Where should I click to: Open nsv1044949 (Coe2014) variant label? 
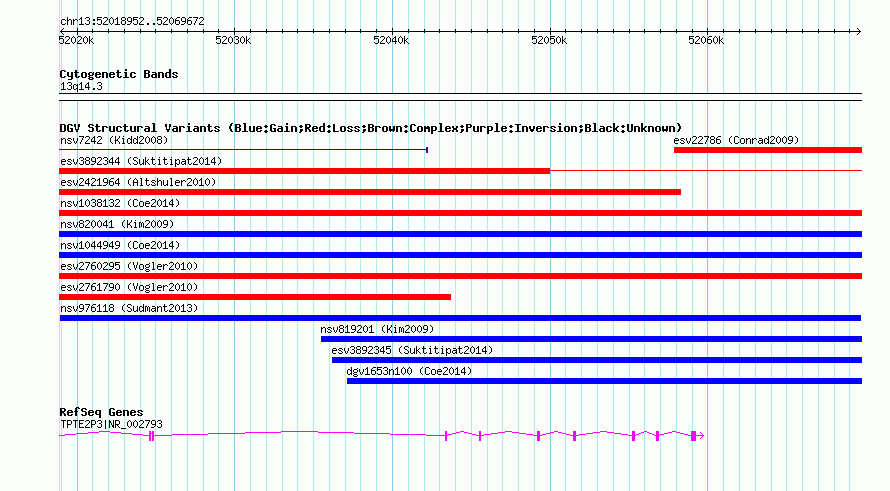pos(120,245)
